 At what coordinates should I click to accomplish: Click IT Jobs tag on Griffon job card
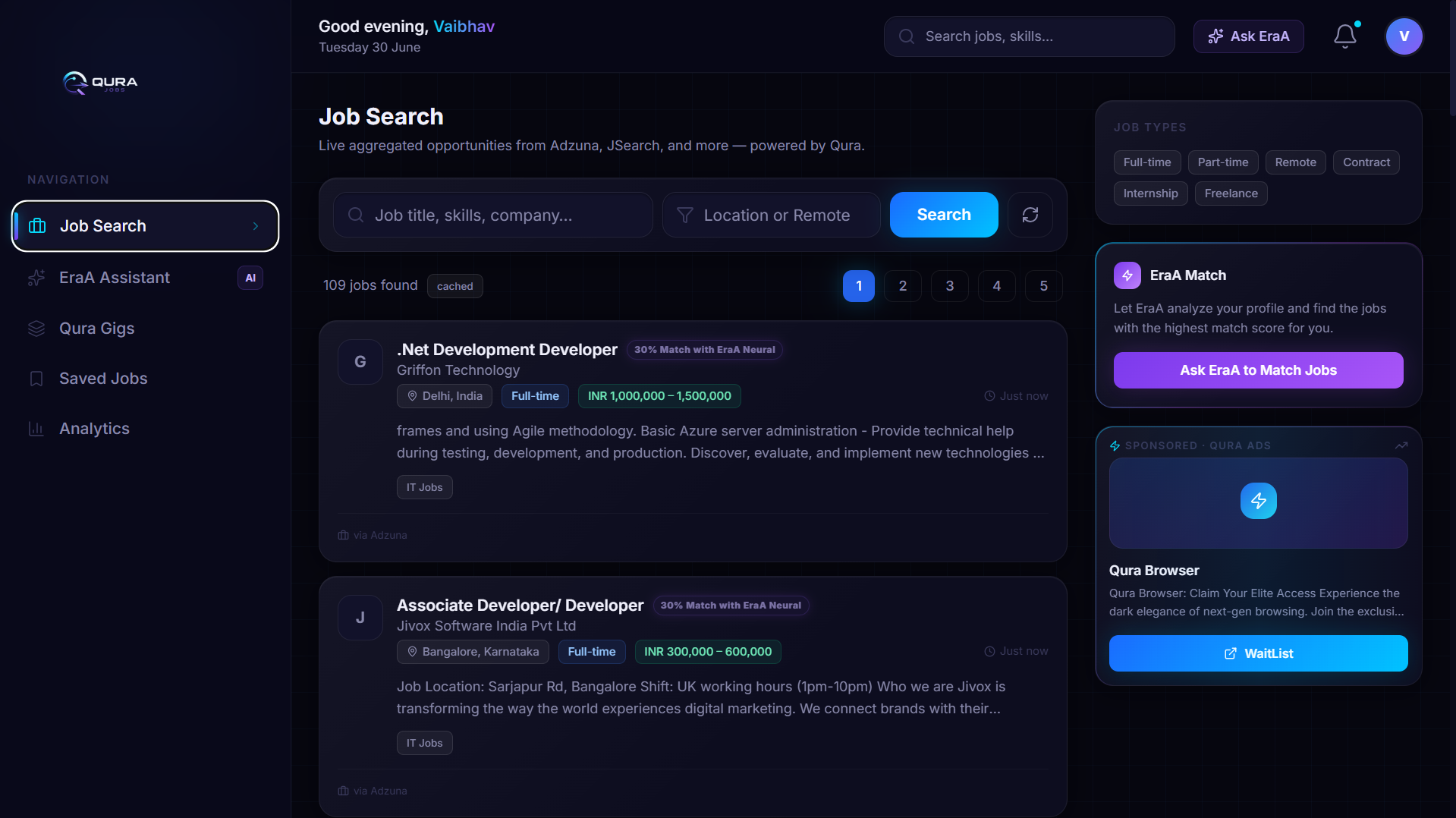click(x=424, y=487)
